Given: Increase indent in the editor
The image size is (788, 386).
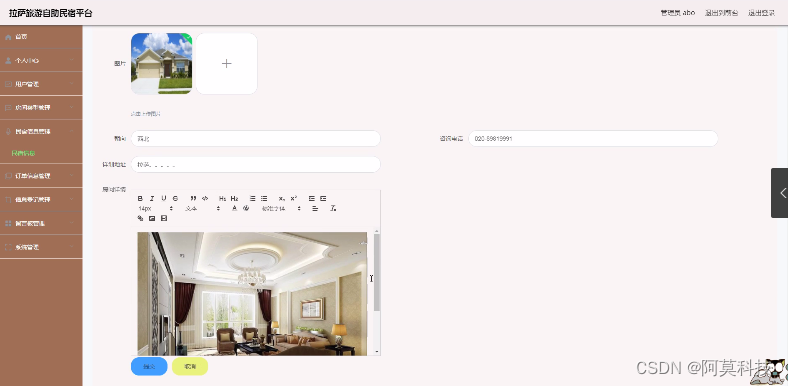Looking at the screenshot, I should [323, 199].
